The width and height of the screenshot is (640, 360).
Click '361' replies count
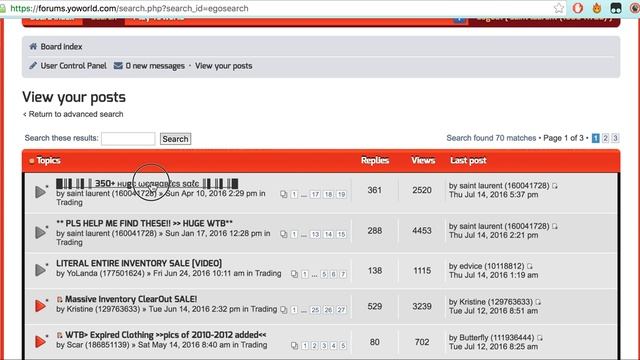point(374,190)
